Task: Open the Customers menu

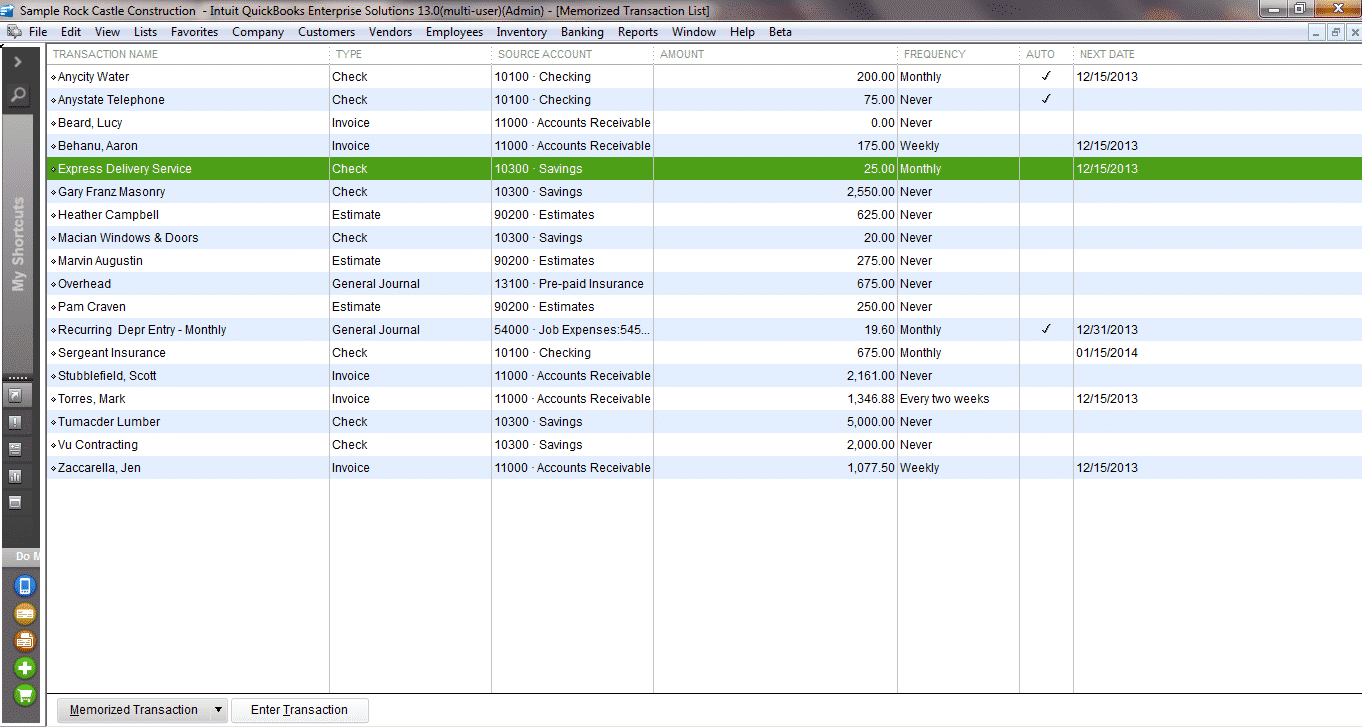Action: tap(326, 32)
